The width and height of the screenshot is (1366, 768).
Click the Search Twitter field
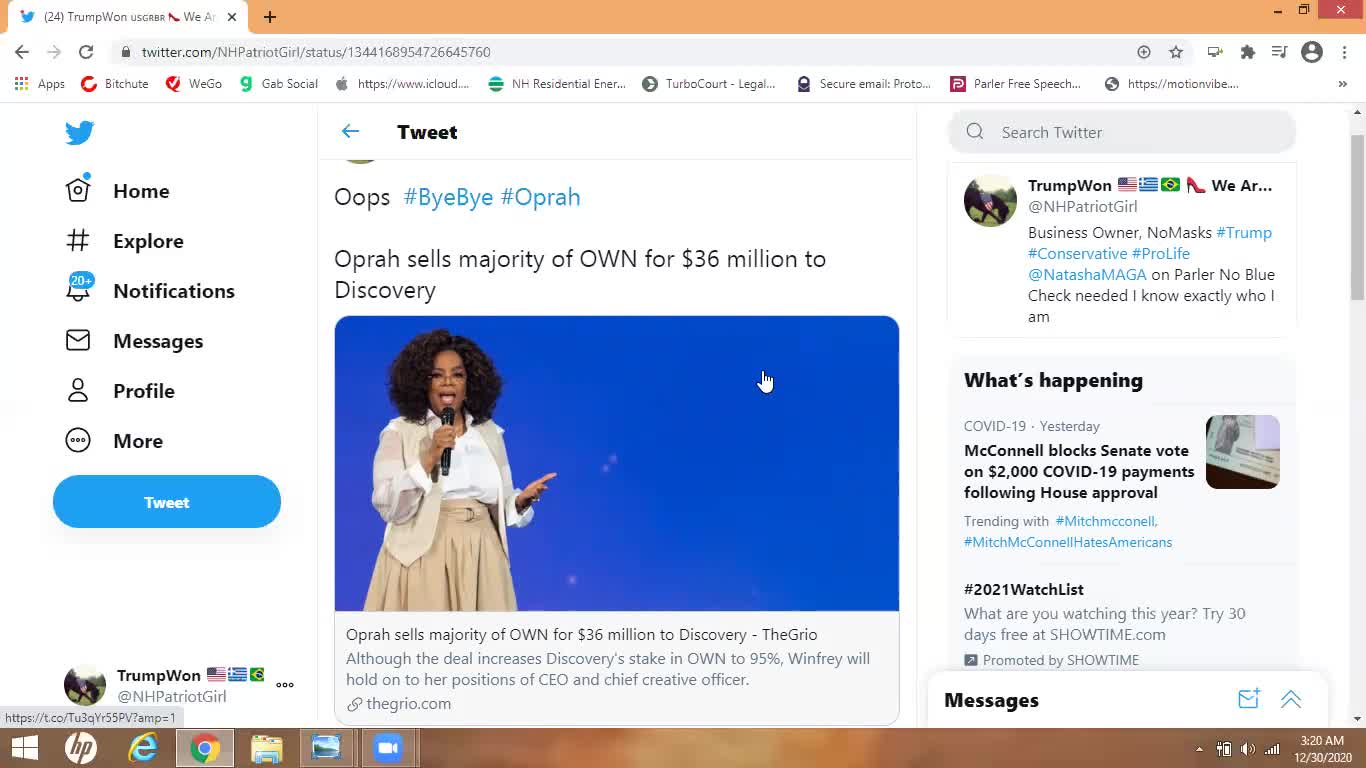(1122, 132)
